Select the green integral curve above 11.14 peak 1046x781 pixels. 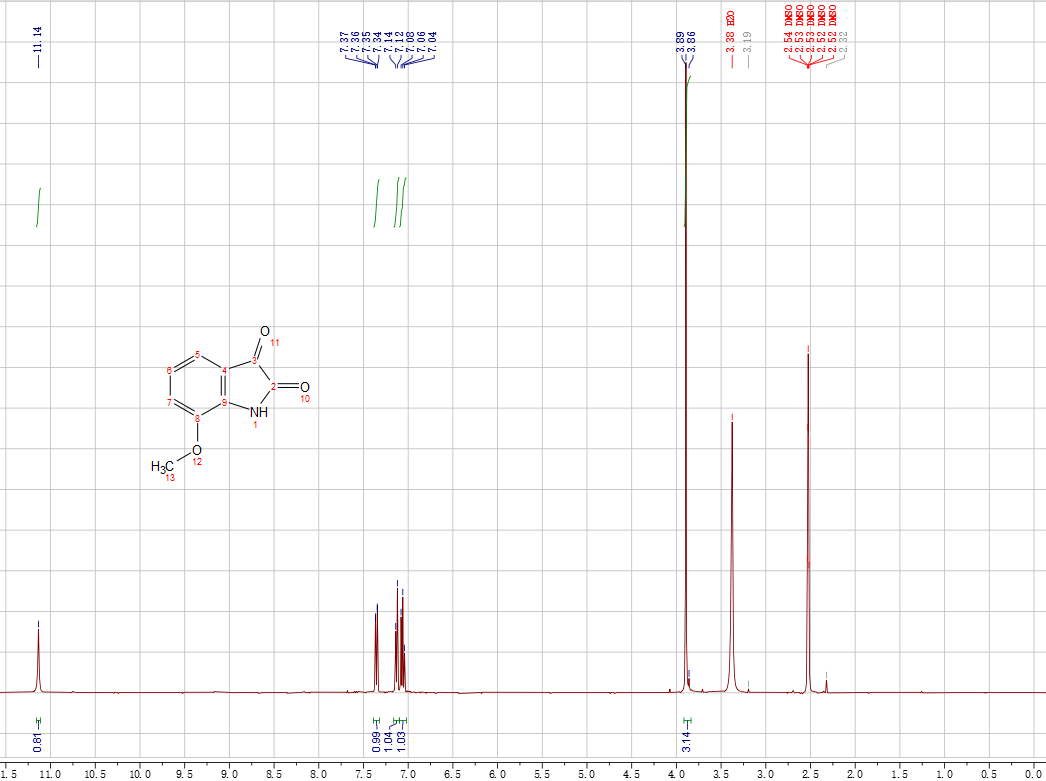(x=39, y=207)
